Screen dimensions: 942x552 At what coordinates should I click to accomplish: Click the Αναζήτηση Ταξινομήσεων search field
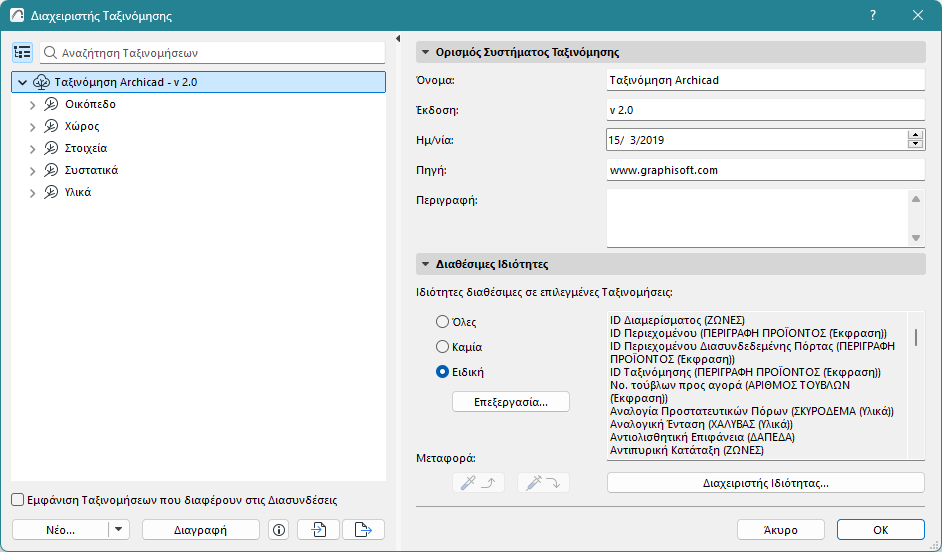pyautogui.click(x=213, y=53)
